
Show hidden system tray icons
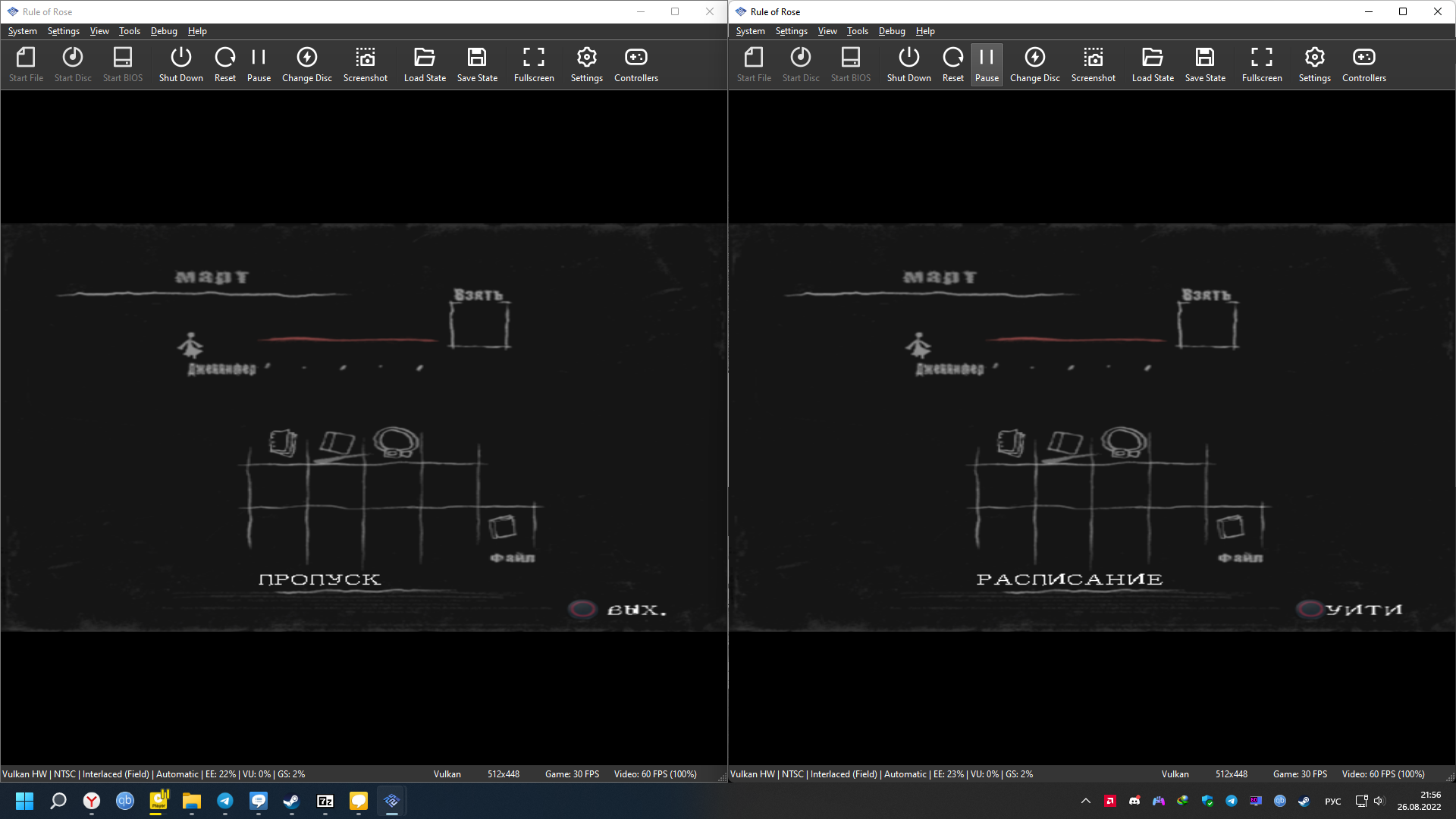click(x=1086, y=801)
